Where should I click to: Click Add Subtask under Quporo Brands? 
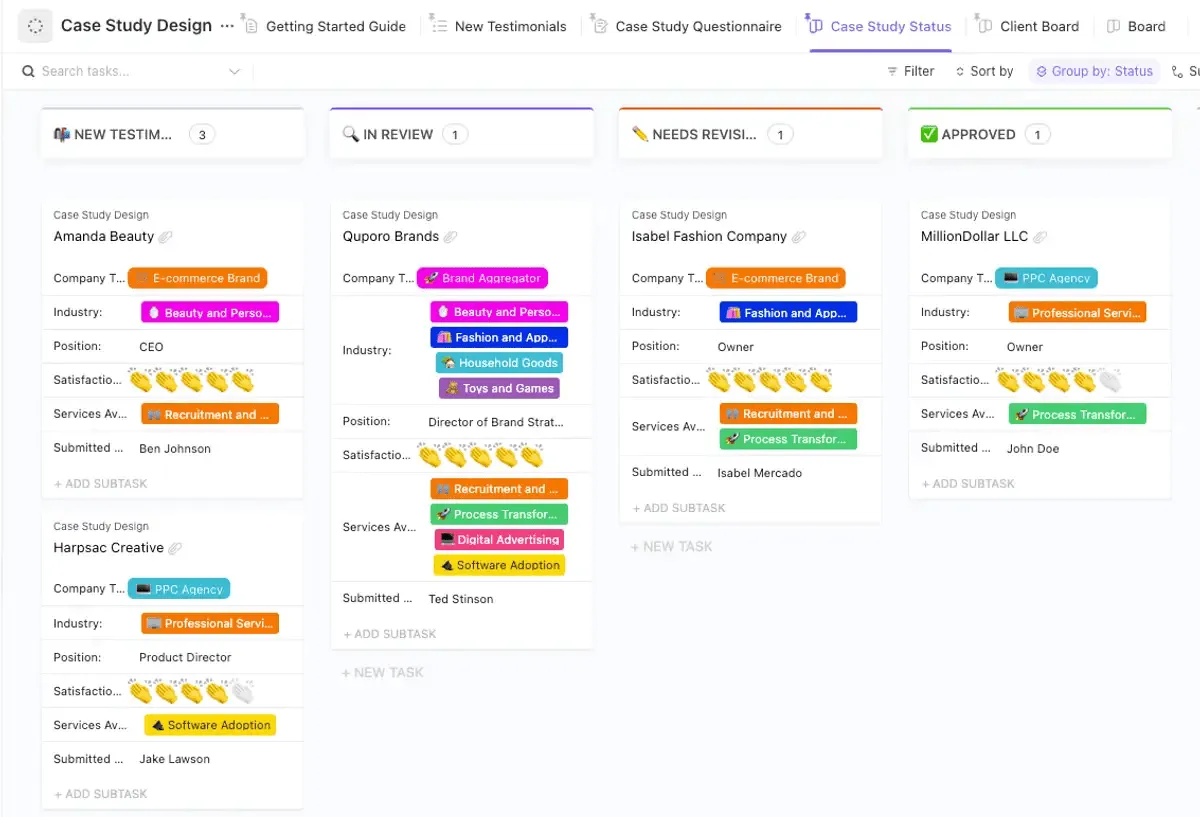tap(390, 634)
